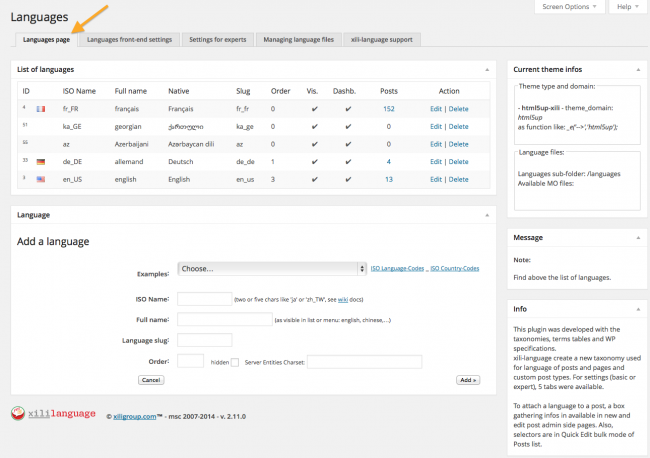650x458 pixels.
Task: Open the 4 posts link for allemand
Action: 388,162
